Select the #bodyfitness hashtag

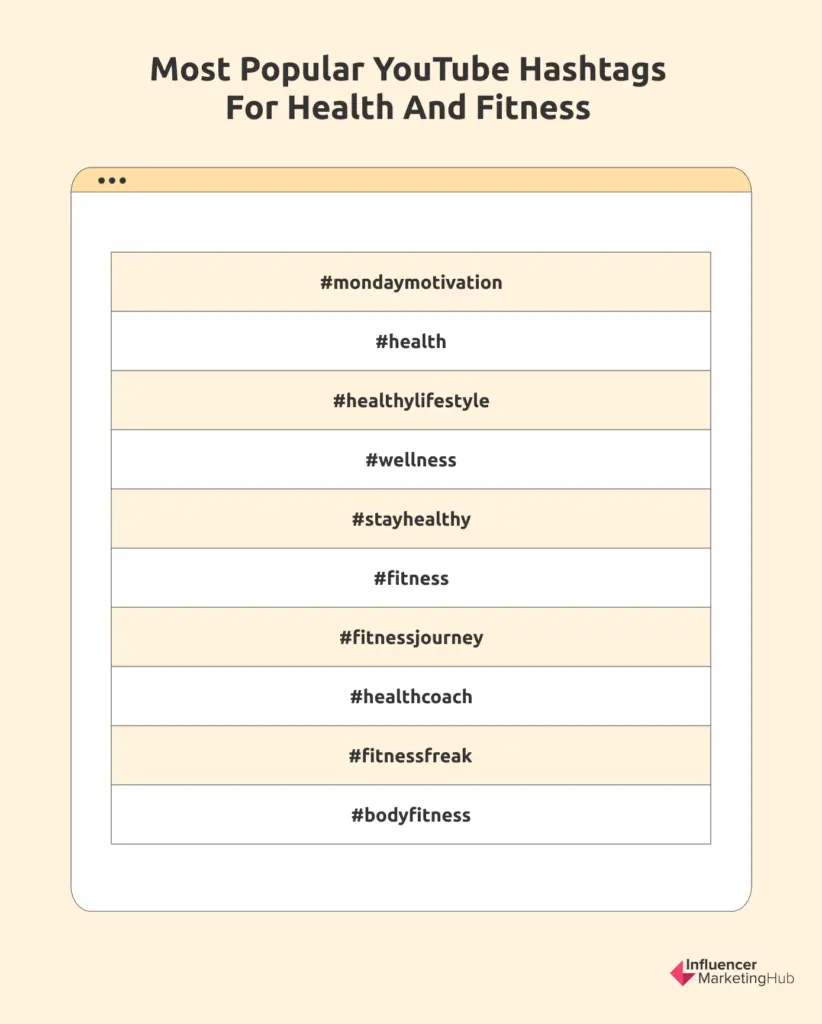coord(411,815)
